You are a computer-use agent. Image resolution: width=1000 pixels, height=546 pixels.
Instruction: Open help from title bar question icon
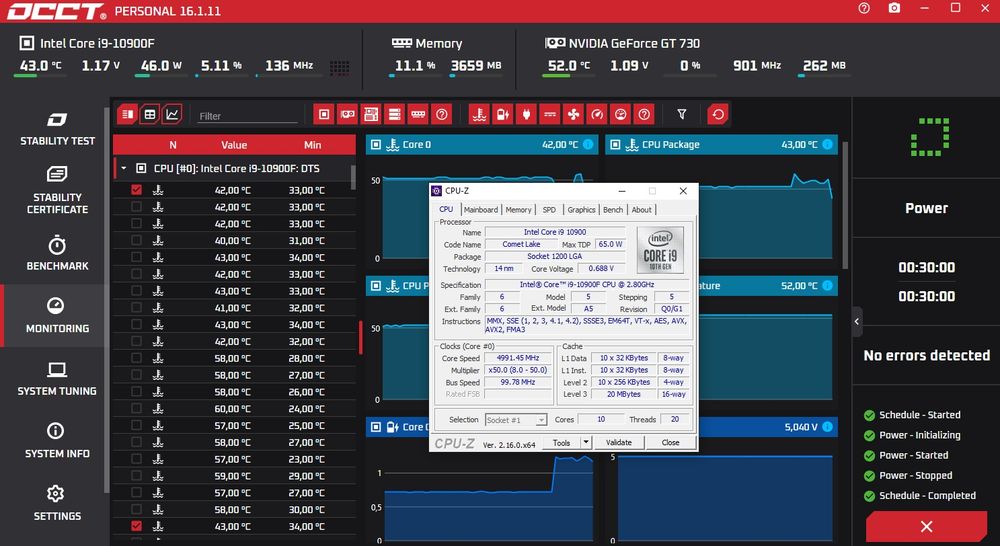pos(864,8)
